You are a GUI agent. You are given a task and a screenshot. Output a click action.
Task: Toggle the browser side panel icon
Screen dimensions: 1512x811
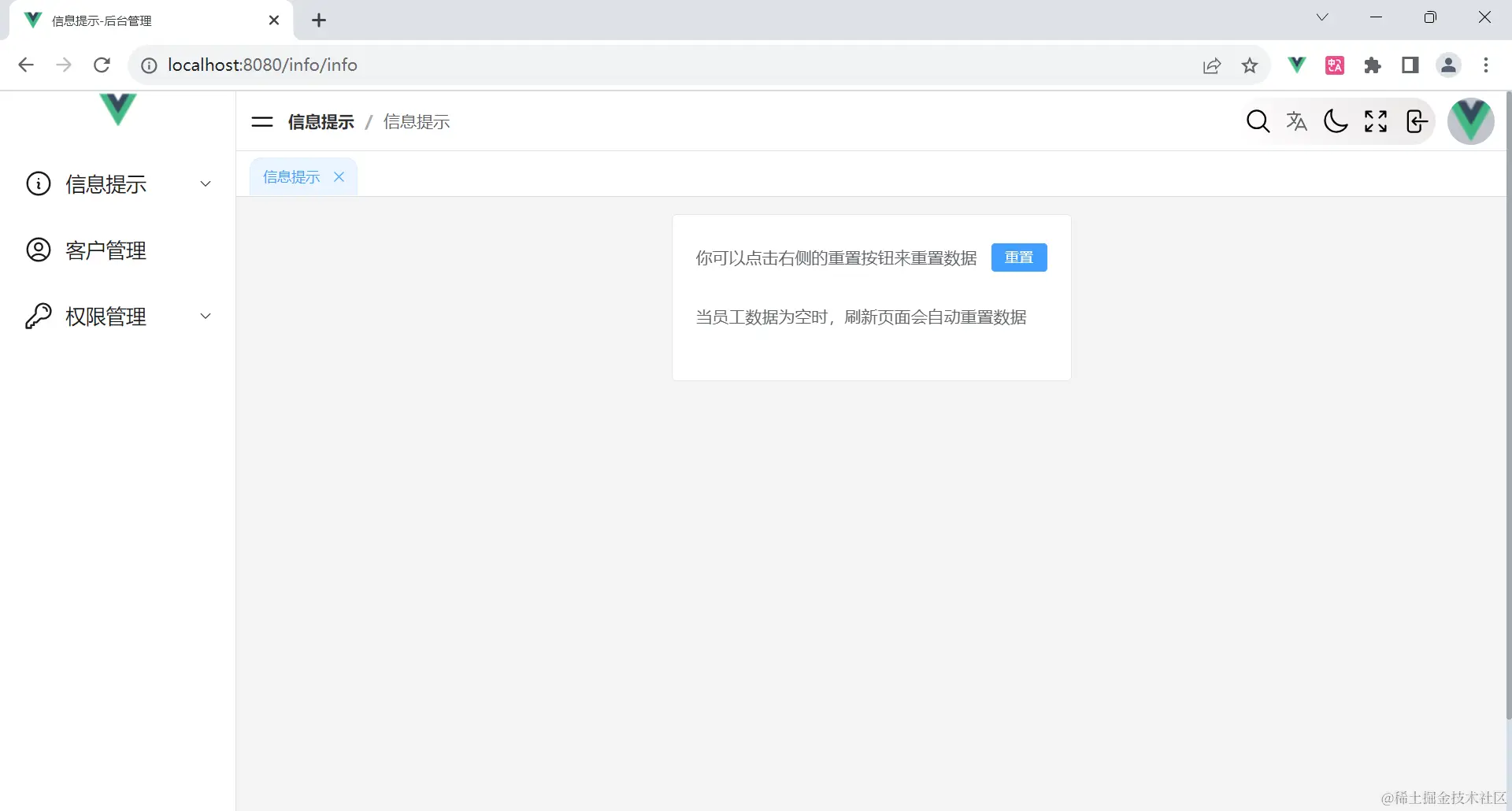(x=1410, y=65)
